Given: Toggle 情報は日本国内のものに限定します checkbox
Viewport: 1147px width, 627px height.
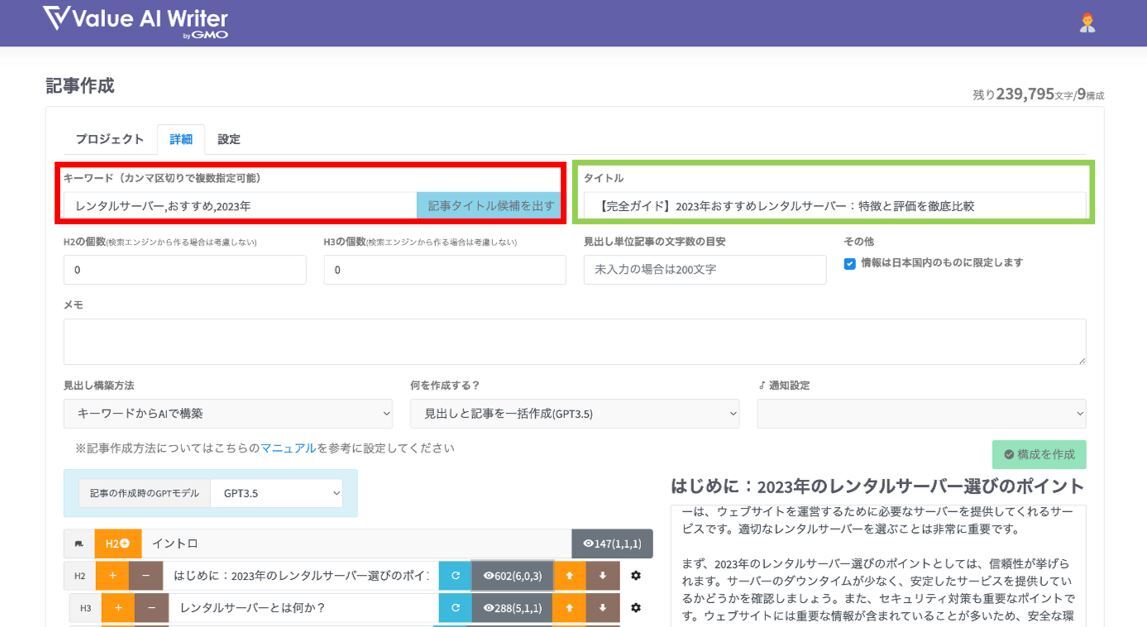Looking at the screenshot, I should click(x=849, y=263).
